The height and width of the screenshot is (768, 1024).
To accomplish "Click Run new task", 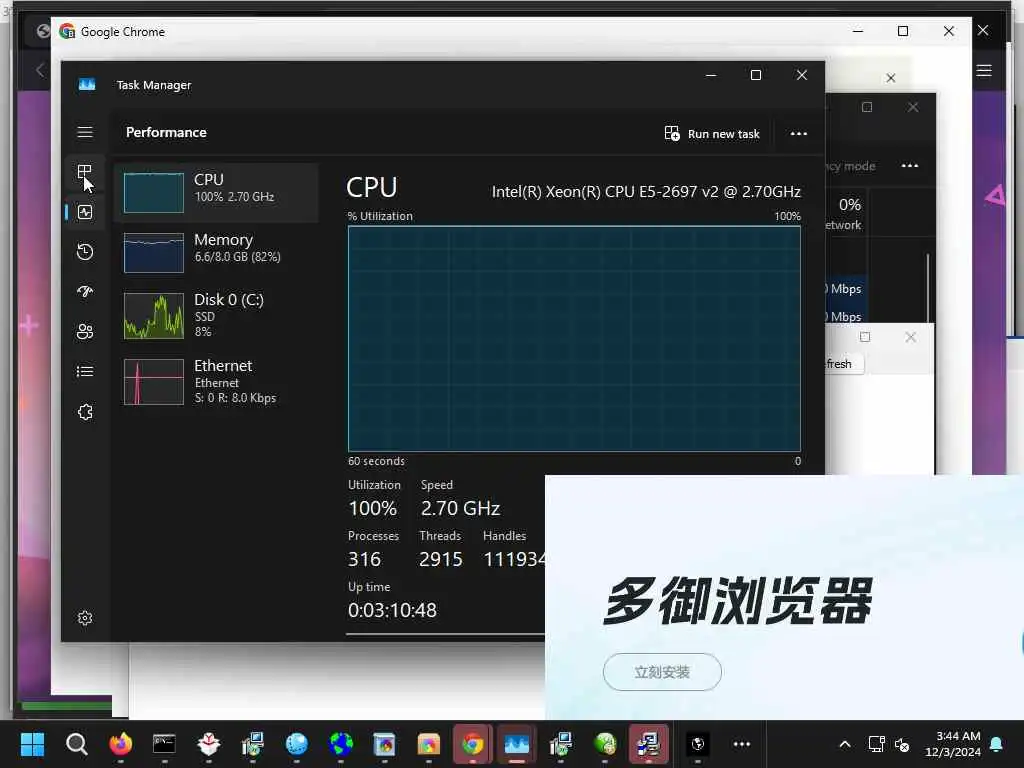I will pos(712,134).
